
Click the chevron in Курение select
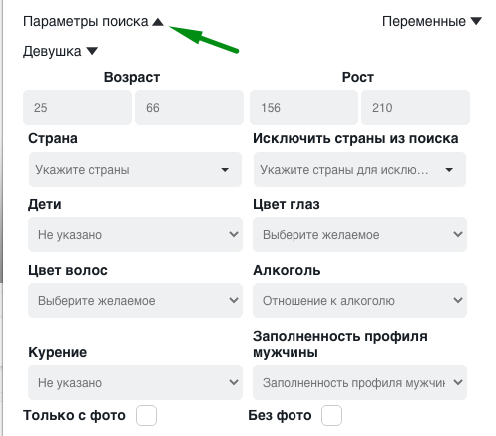(234, 382)
